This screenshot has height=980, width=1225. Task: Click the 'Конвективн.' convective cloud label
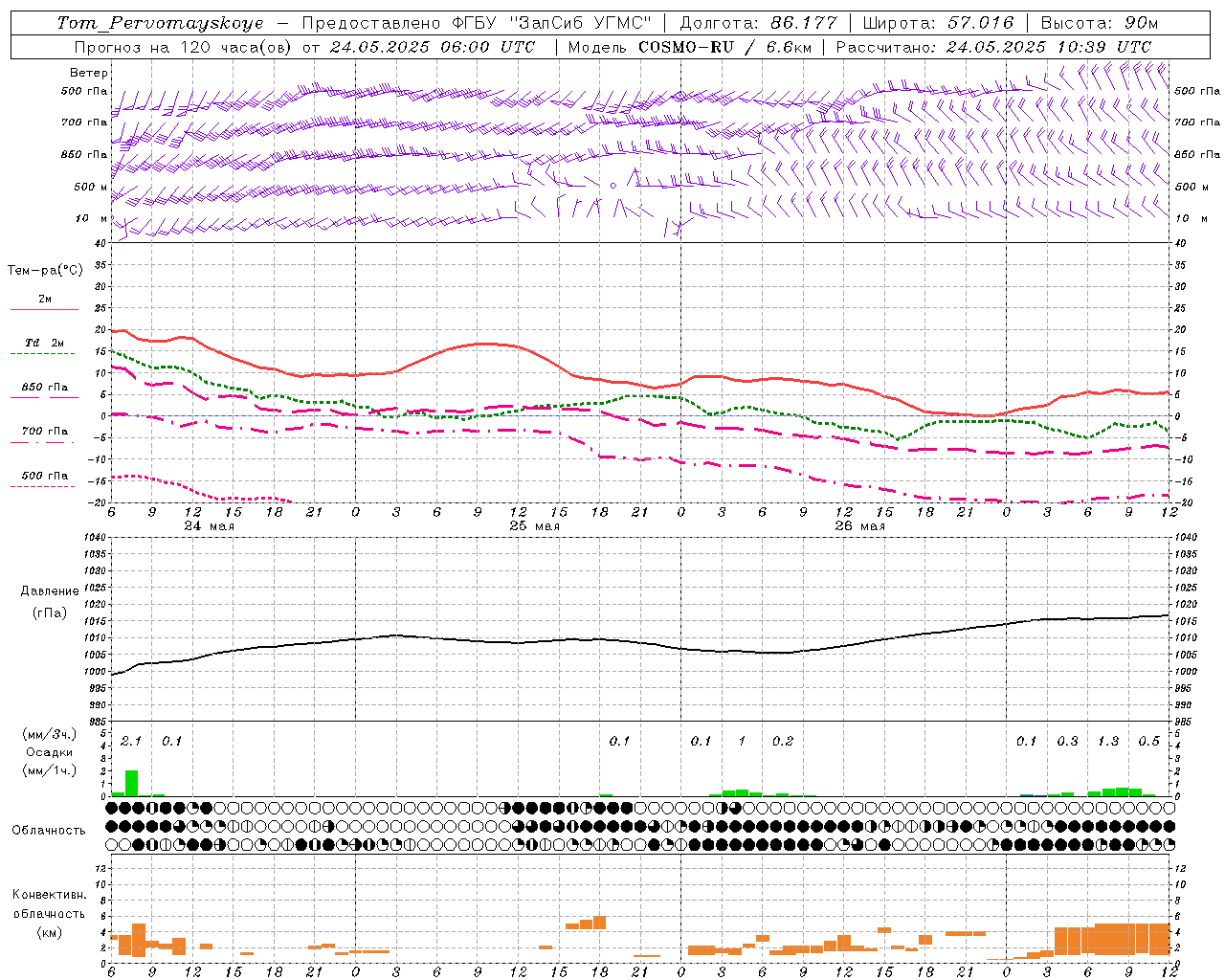click(x=49, y=895)
